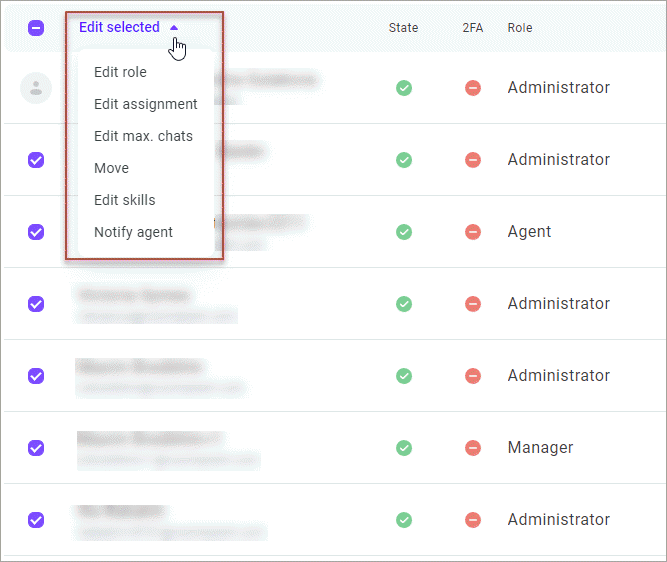Click 2FA icon in row just above Manager row
The image size is (667, 562).
(x=473, y=376)
